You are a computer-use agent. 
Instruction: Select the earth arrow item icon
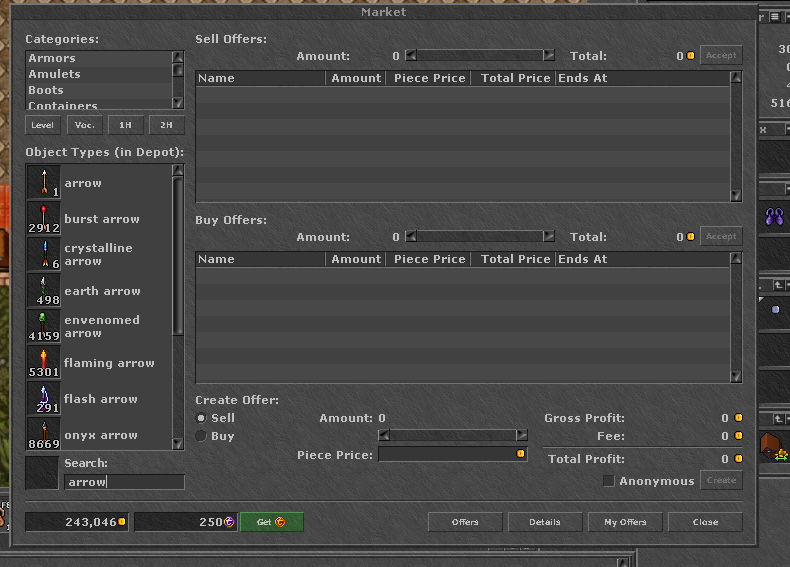click(44, 290)
